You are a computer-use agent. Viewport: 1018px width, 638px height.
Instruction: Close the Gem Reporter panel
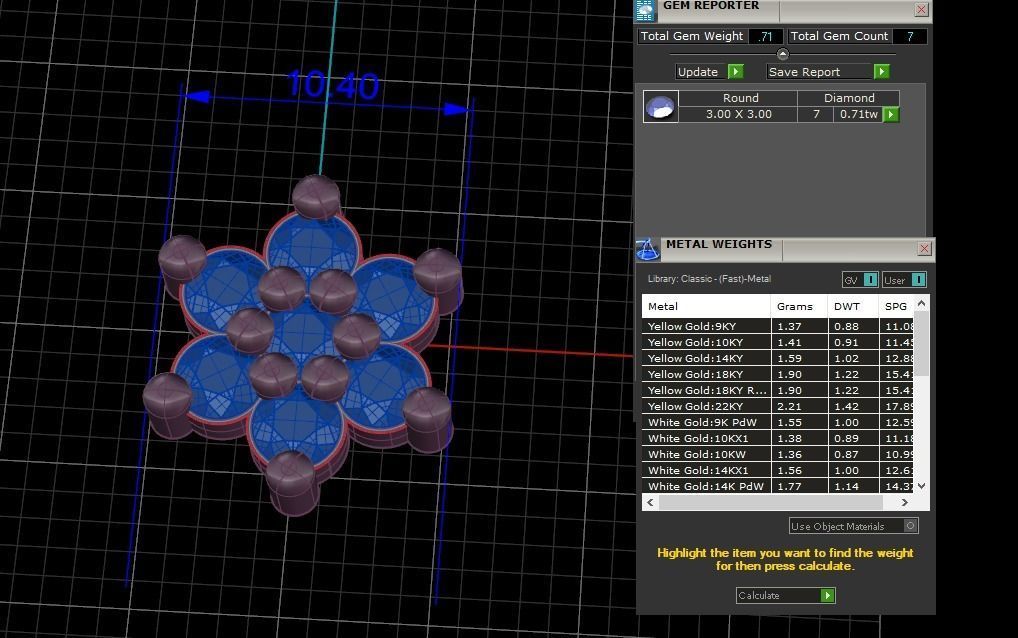(921, 10)
